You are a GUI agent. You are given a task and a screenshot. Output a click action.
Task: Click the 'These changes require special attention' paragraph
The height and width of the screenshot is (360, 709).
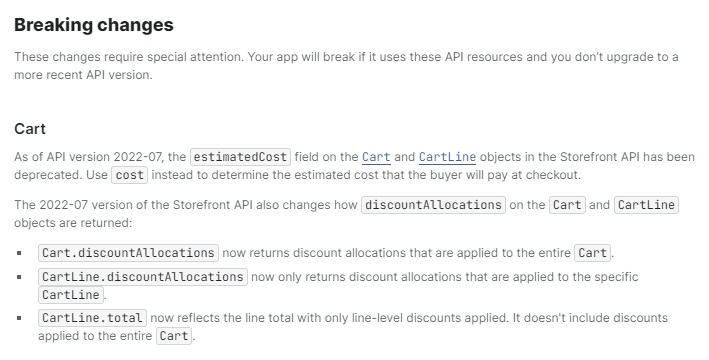click(346, 66)
